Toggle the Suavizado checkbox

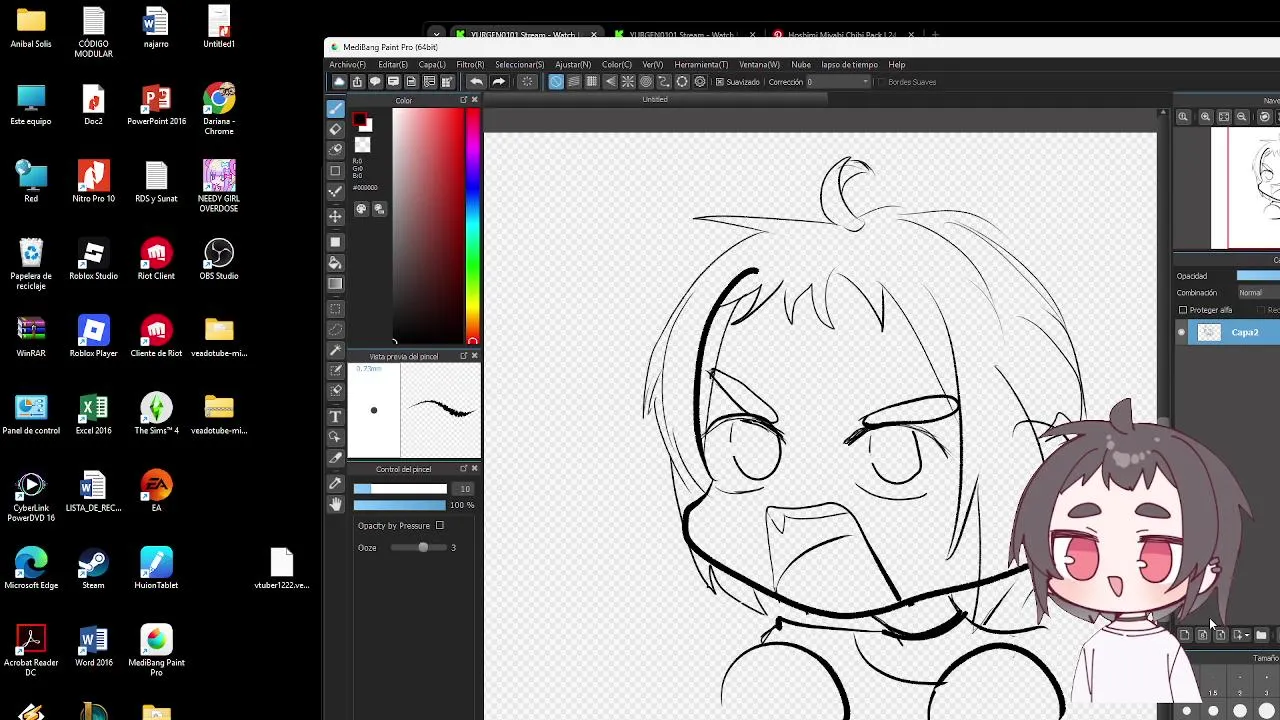720,82
